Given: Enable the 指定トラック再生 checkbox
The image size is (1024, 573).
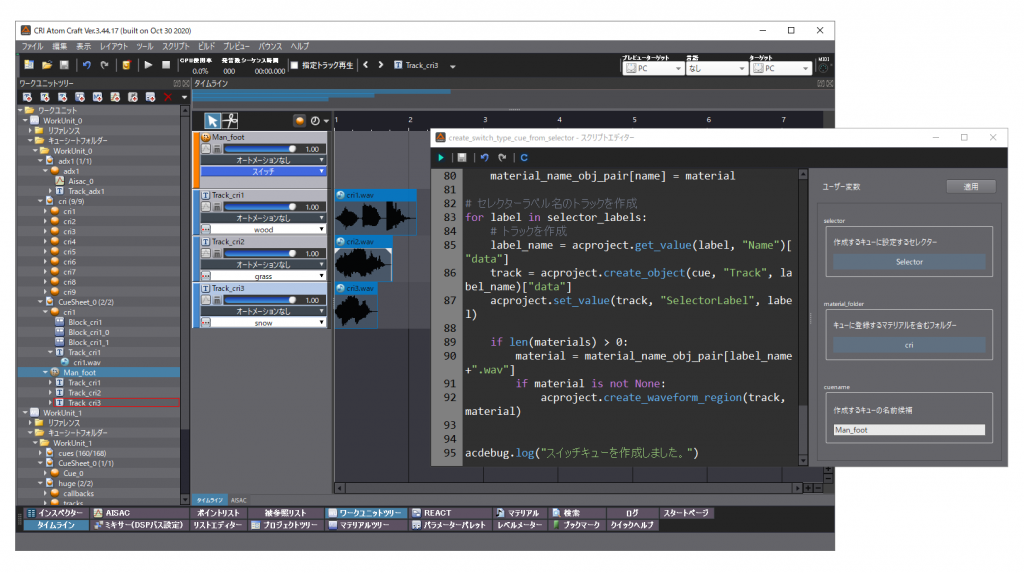Looking at the screenshot, I should pyautogui.click(x=294, y=66).
